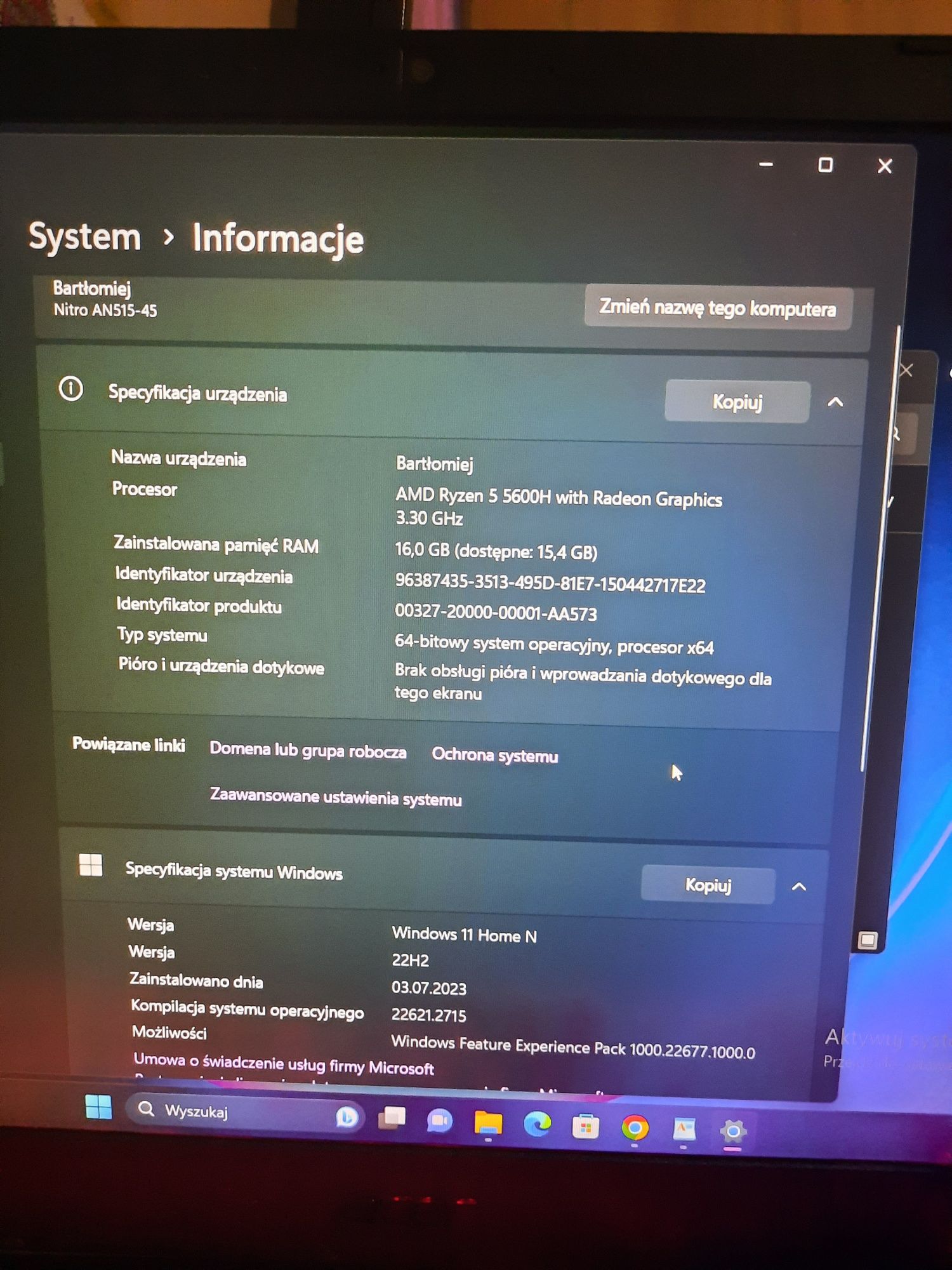Click the 16,0 GB RAM value
The width and height of the screenshot is (952, 1270).
point(496,551)
